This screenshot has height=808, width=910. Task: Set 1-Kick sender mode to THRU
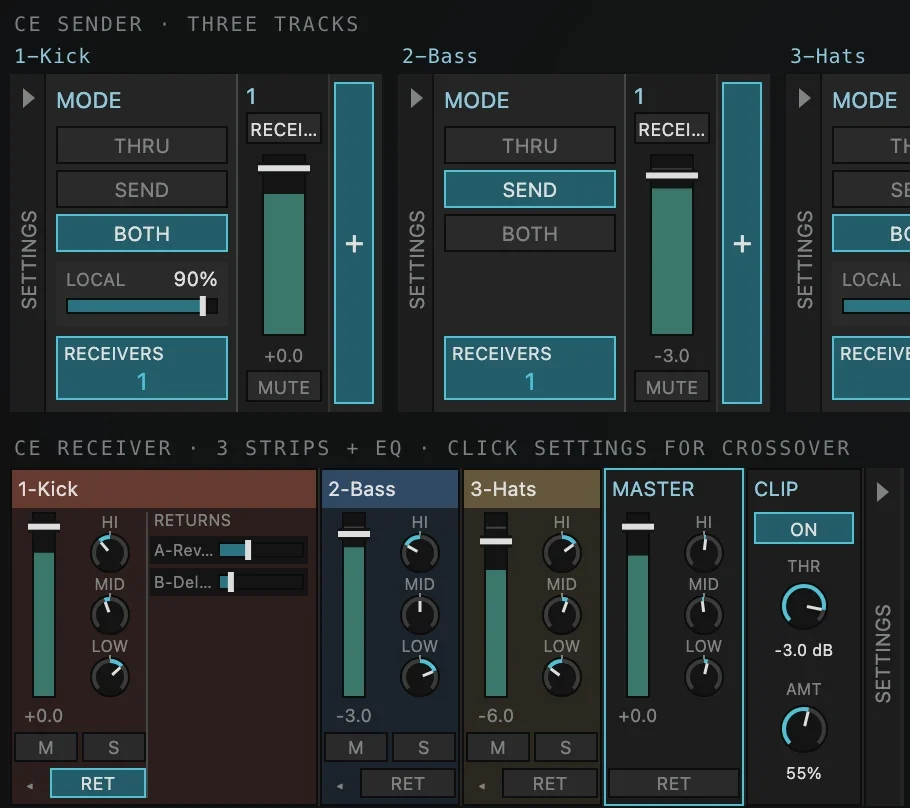[x=142, y=145]
